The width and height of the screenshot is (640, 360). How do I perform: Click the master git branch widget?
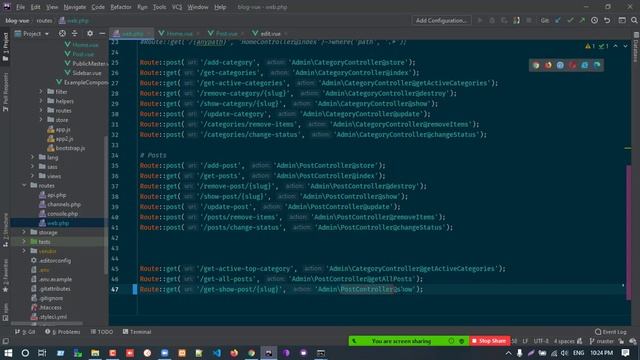click(602, 341)
